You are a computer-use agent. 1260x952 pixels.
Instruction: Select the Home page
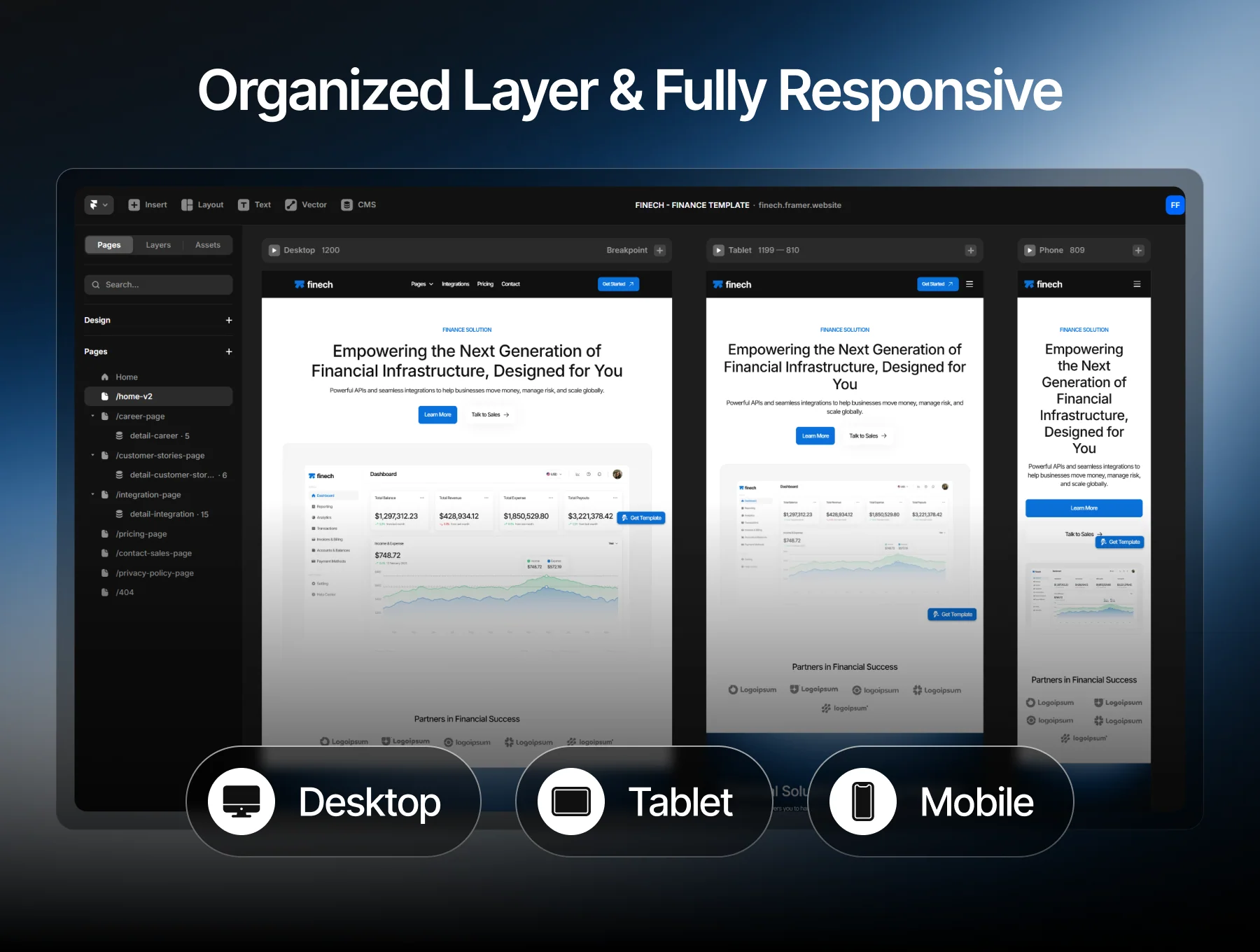point(158,377)
